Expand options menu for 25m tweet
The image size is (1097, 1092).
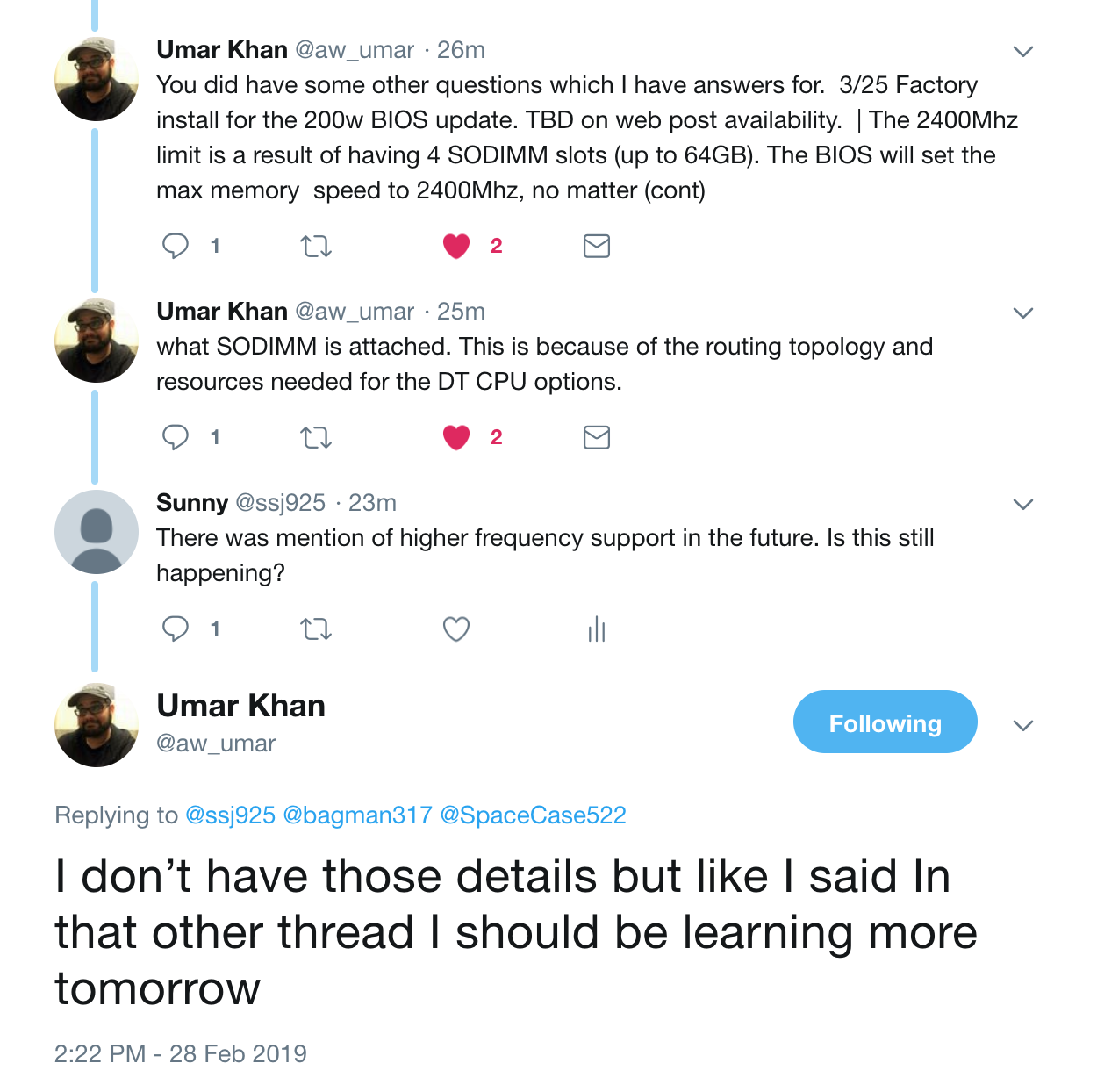point(1022,313)
